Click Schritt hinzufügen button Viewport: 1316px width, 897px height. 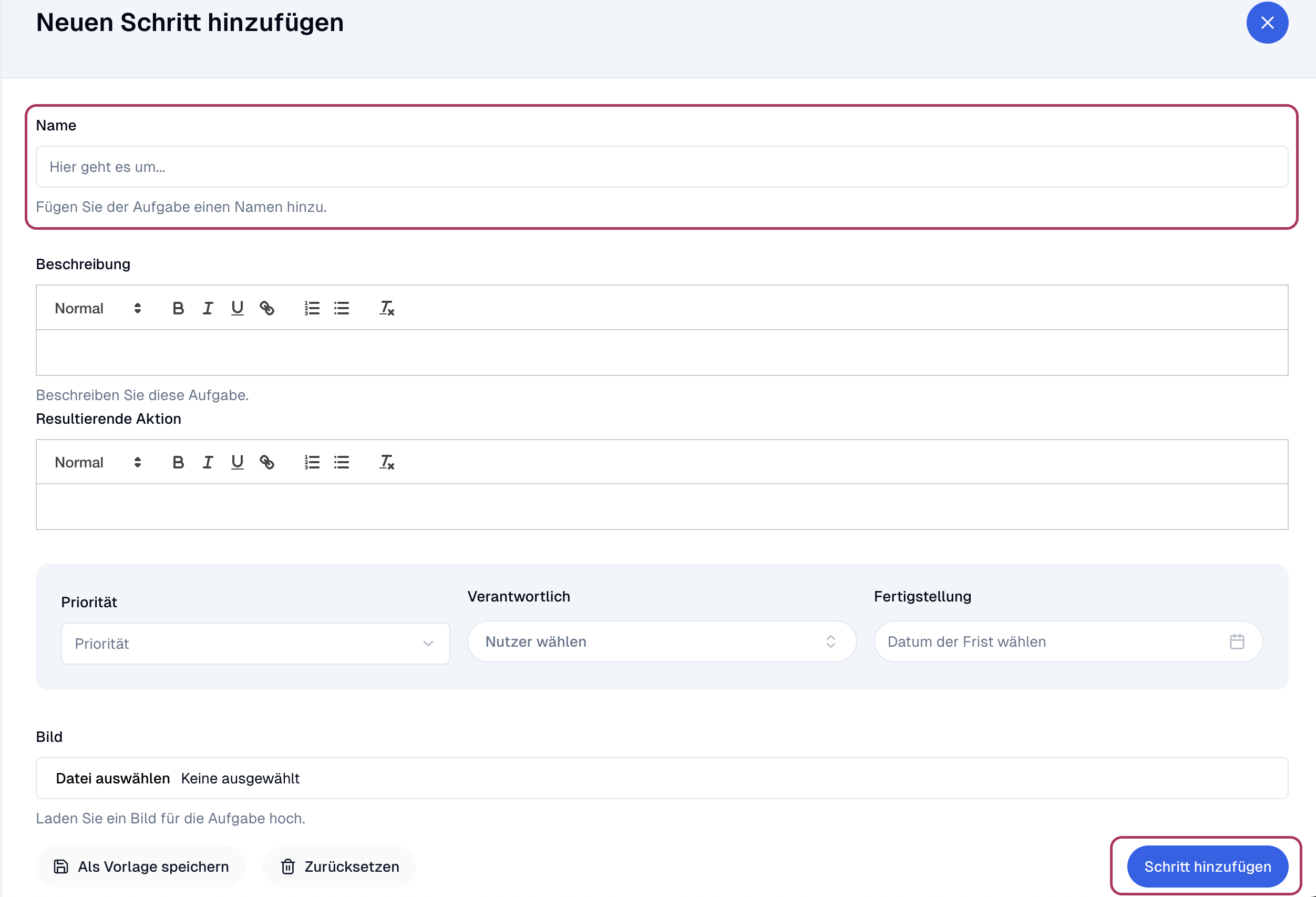pyautogui.click(x=1207, y=867)
